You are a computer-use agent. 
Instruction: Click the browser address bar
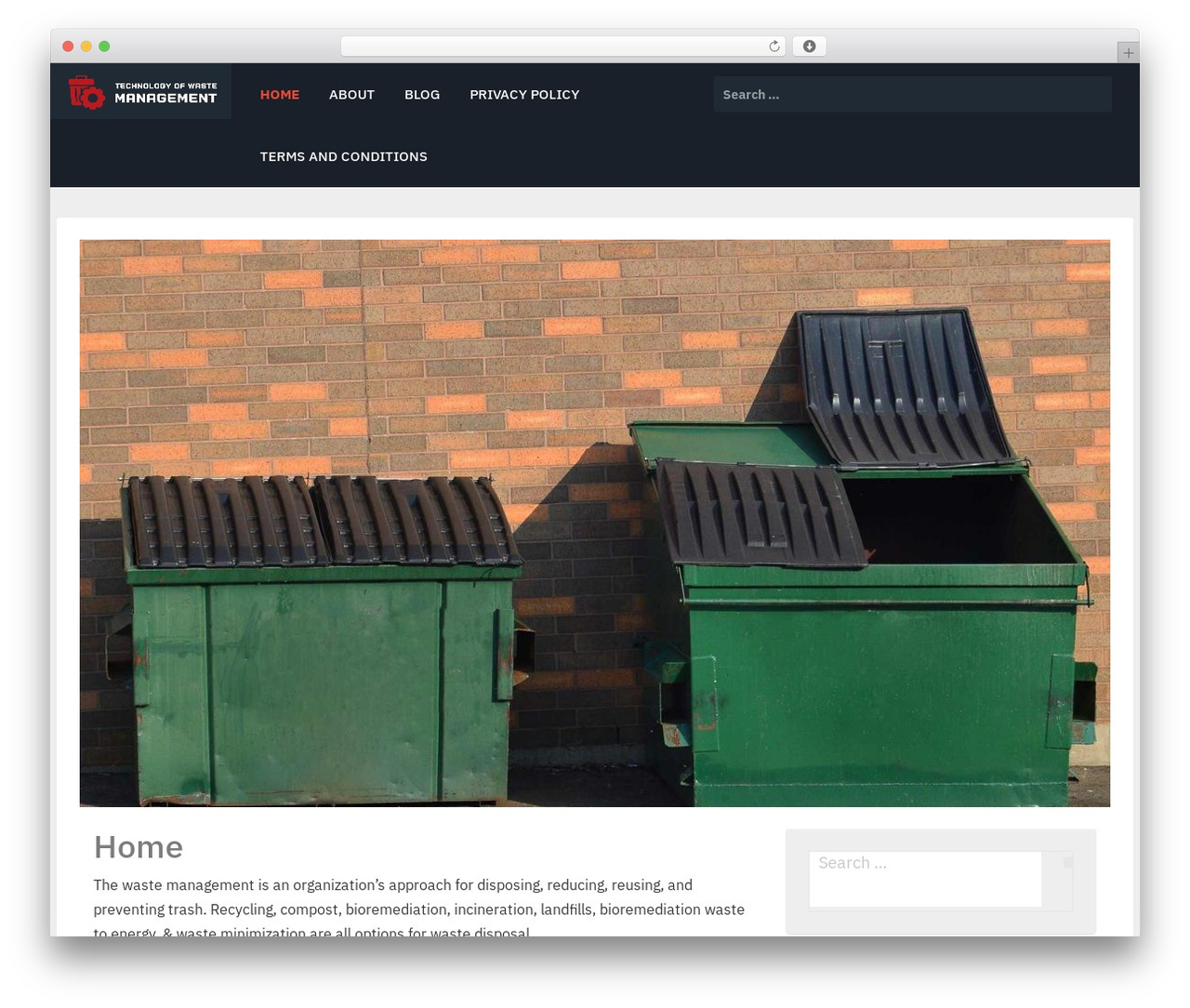pos(562,46)
